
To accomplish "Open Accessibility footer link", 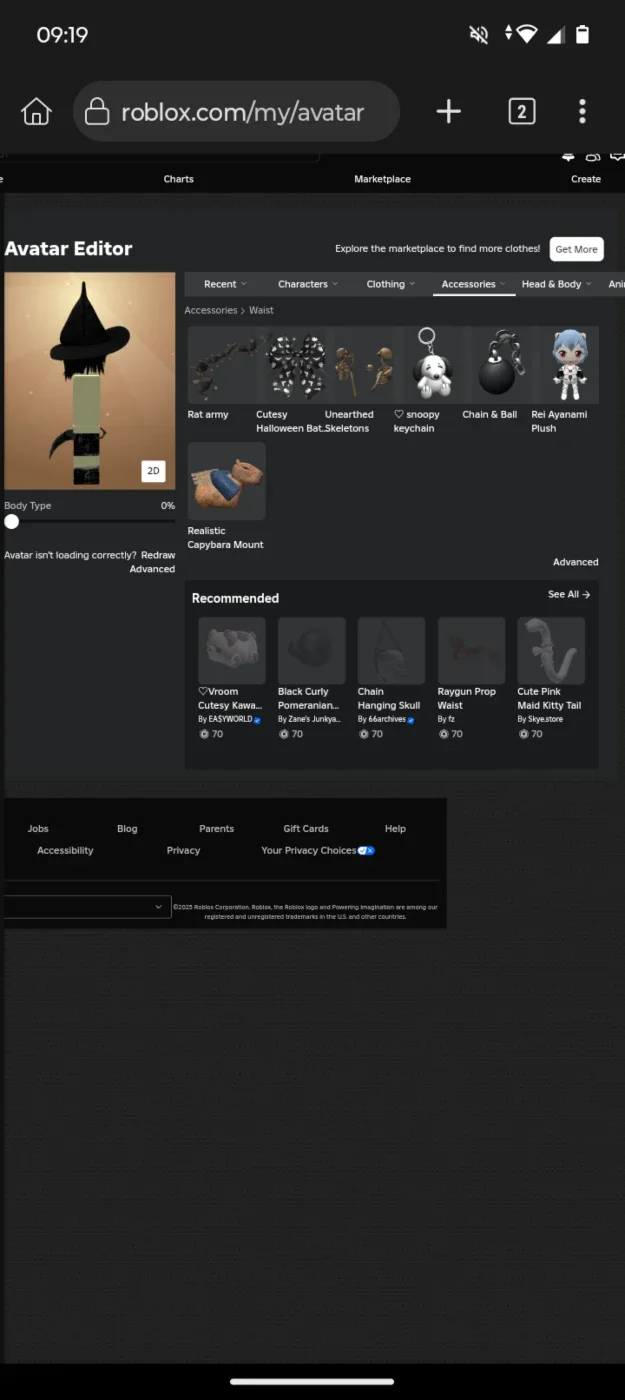I will click(65, 851).
